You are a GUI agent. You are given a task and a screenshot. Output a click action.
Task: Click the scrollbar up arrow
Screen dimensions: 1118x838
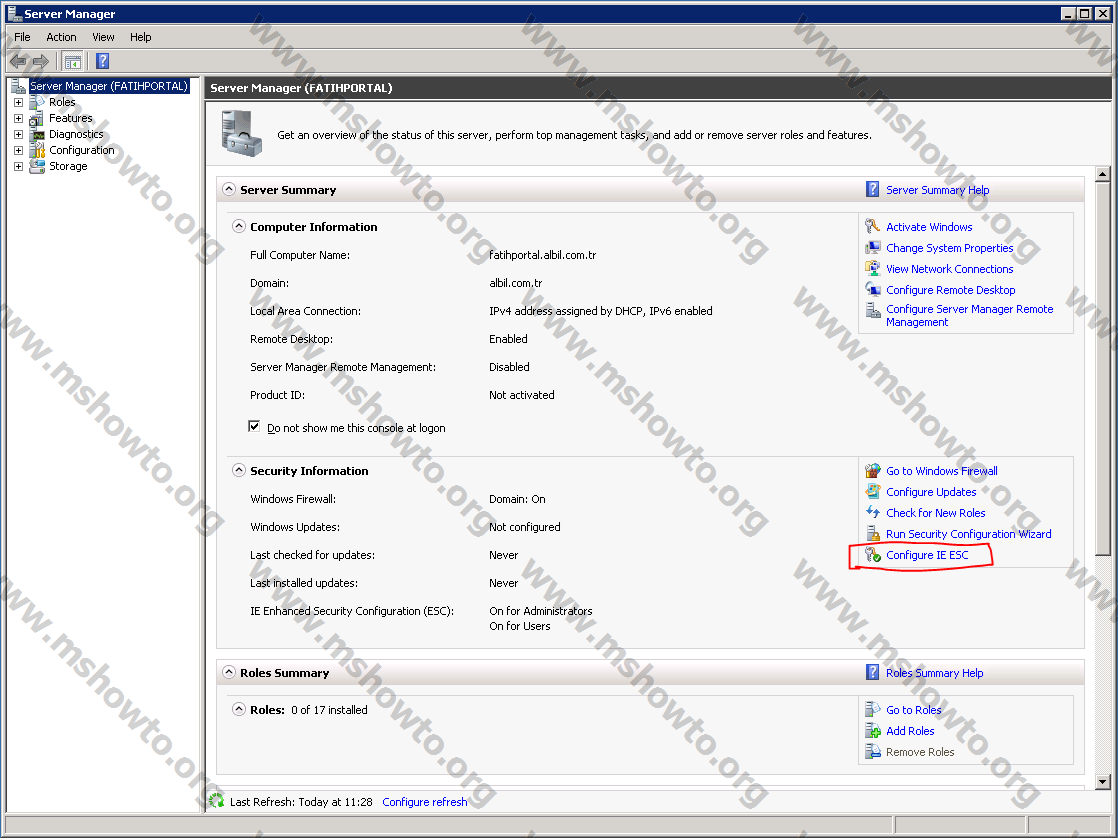click(x=1102, y=174)
